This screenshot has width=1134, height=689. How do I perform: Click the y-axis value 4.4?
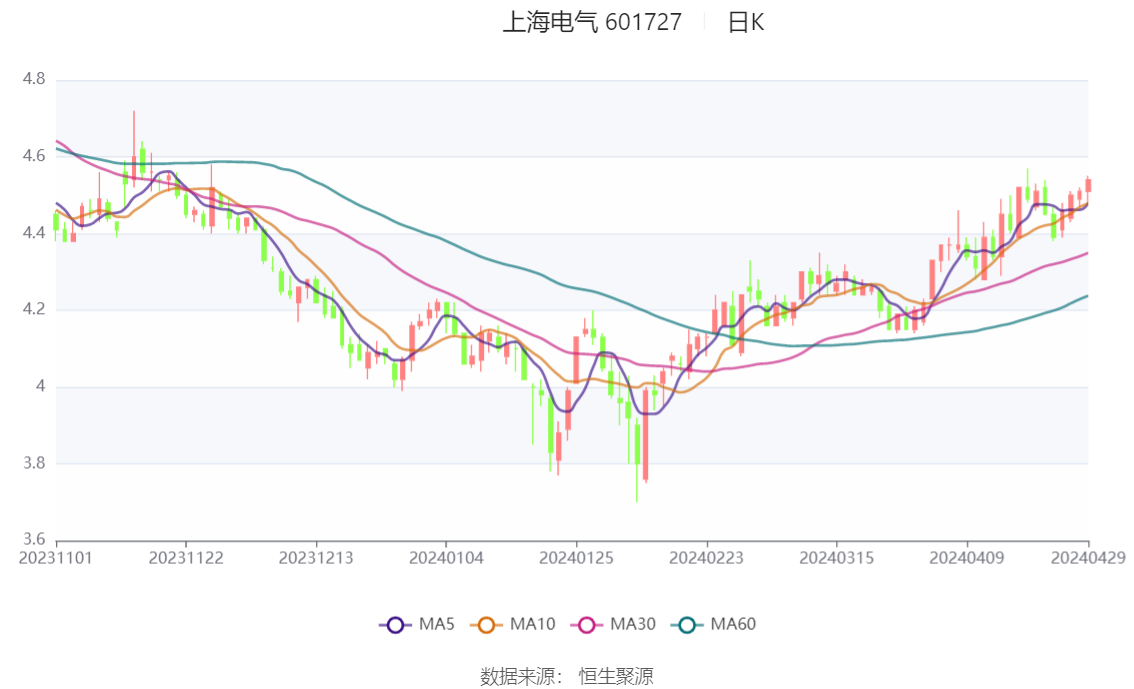click(34, 233)
